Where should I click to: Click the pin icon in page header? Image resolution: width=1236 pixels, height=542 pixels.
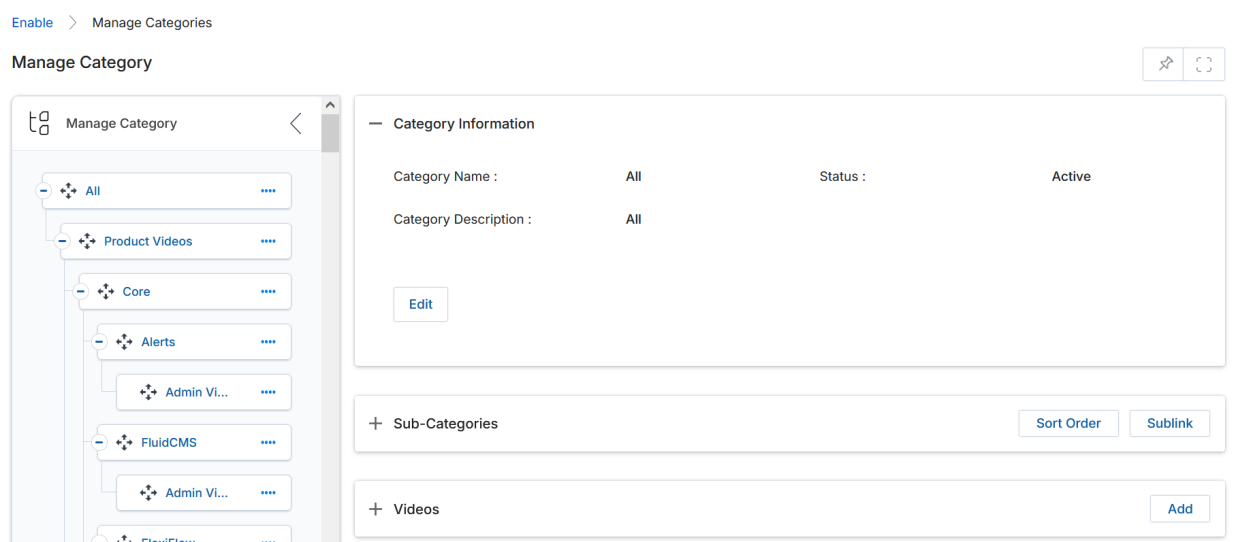[1165, 64]
